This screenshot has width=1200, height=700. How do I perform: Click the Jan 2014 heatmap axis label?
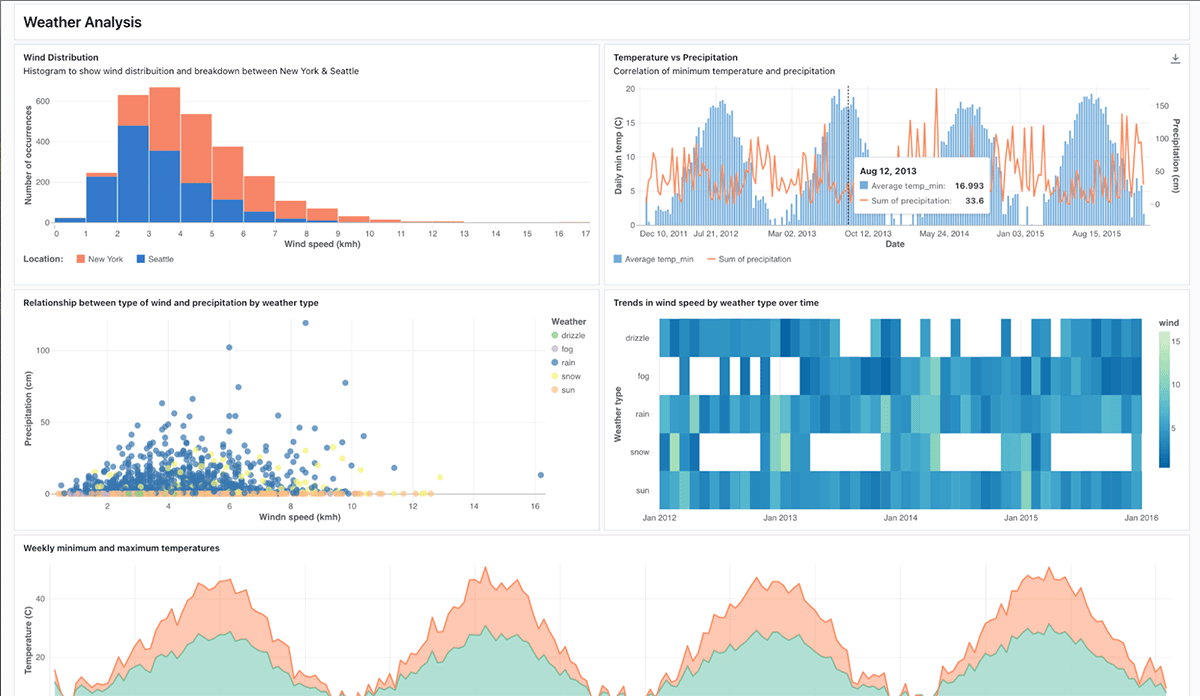click(x=901, y=518)
